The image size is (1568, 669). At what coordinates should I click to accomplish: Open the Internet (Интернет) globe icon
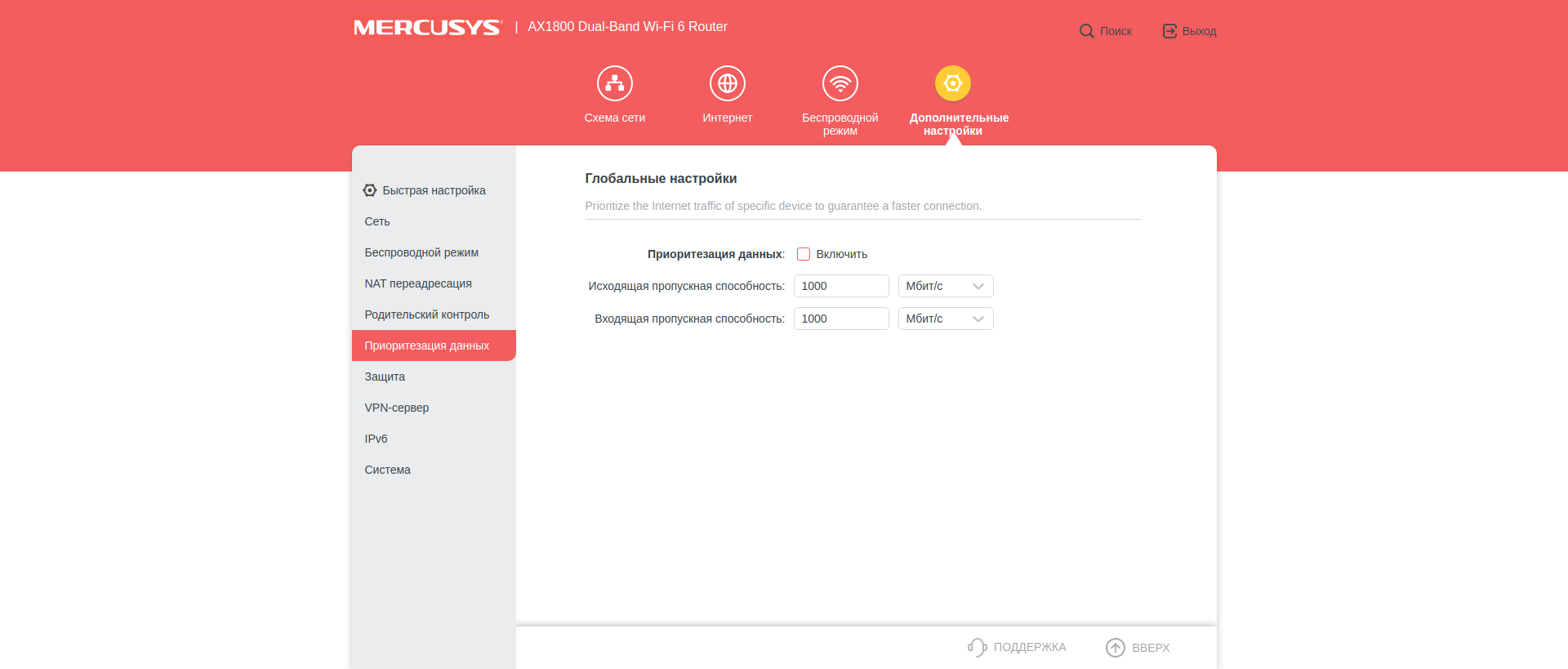[727, 83]
